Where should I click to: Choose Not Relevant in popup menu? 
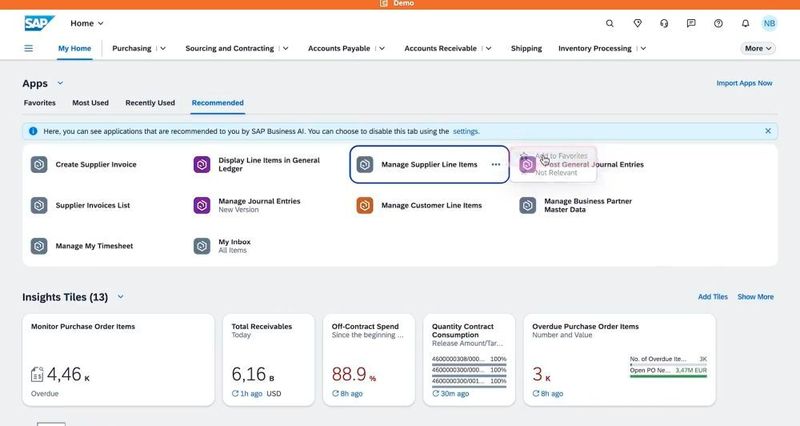coord(554,173)
